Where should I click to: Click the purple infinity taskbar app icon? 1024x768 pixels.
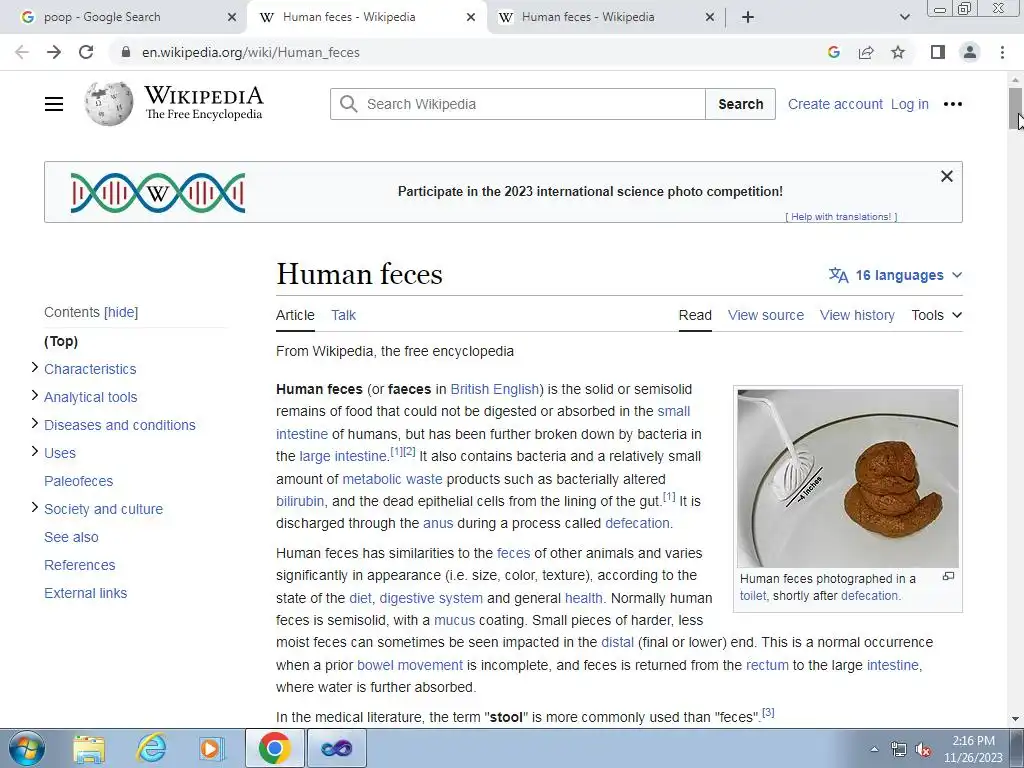click(x=336, y=748)
